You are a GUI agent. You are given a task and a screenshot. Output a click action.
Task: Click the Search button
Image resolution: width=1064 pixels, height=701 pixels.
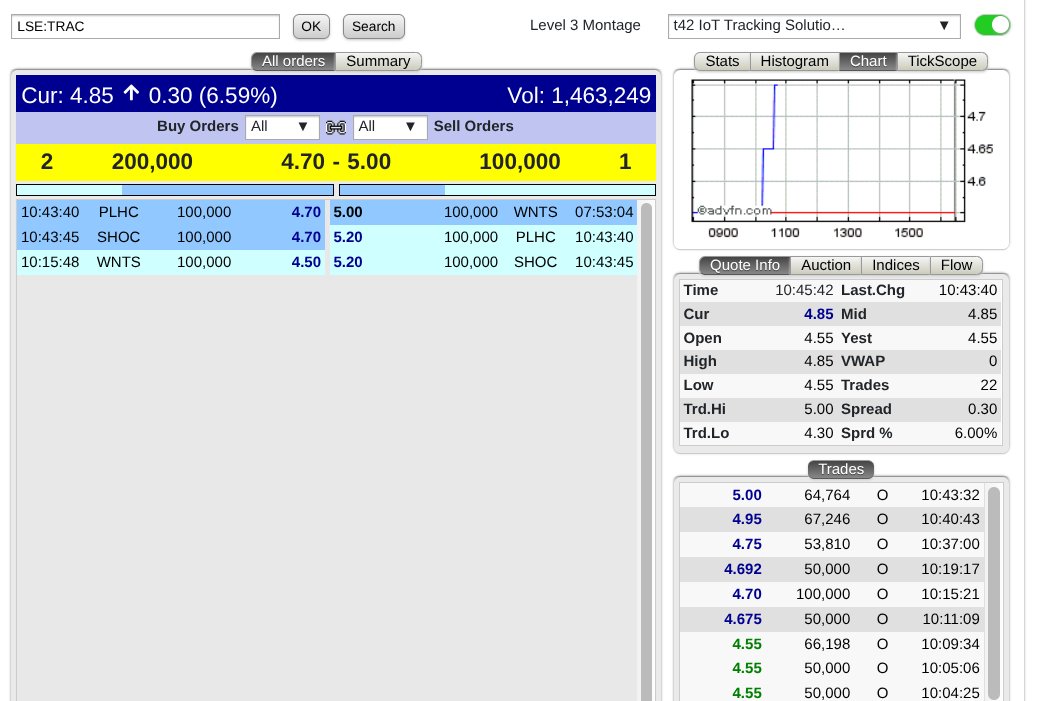click(x=373, y=26)
